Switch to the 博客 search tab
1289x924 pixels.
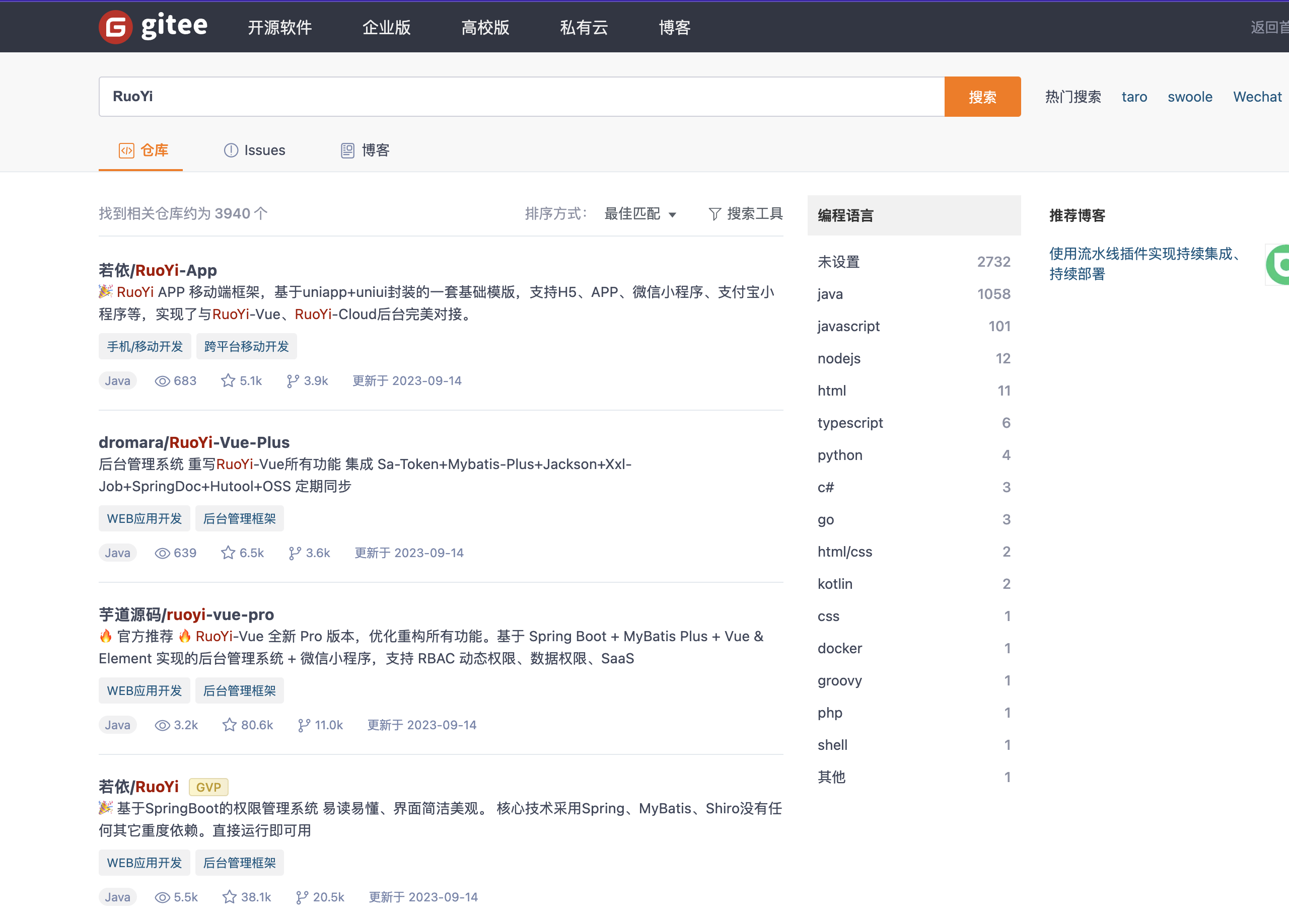365,150
